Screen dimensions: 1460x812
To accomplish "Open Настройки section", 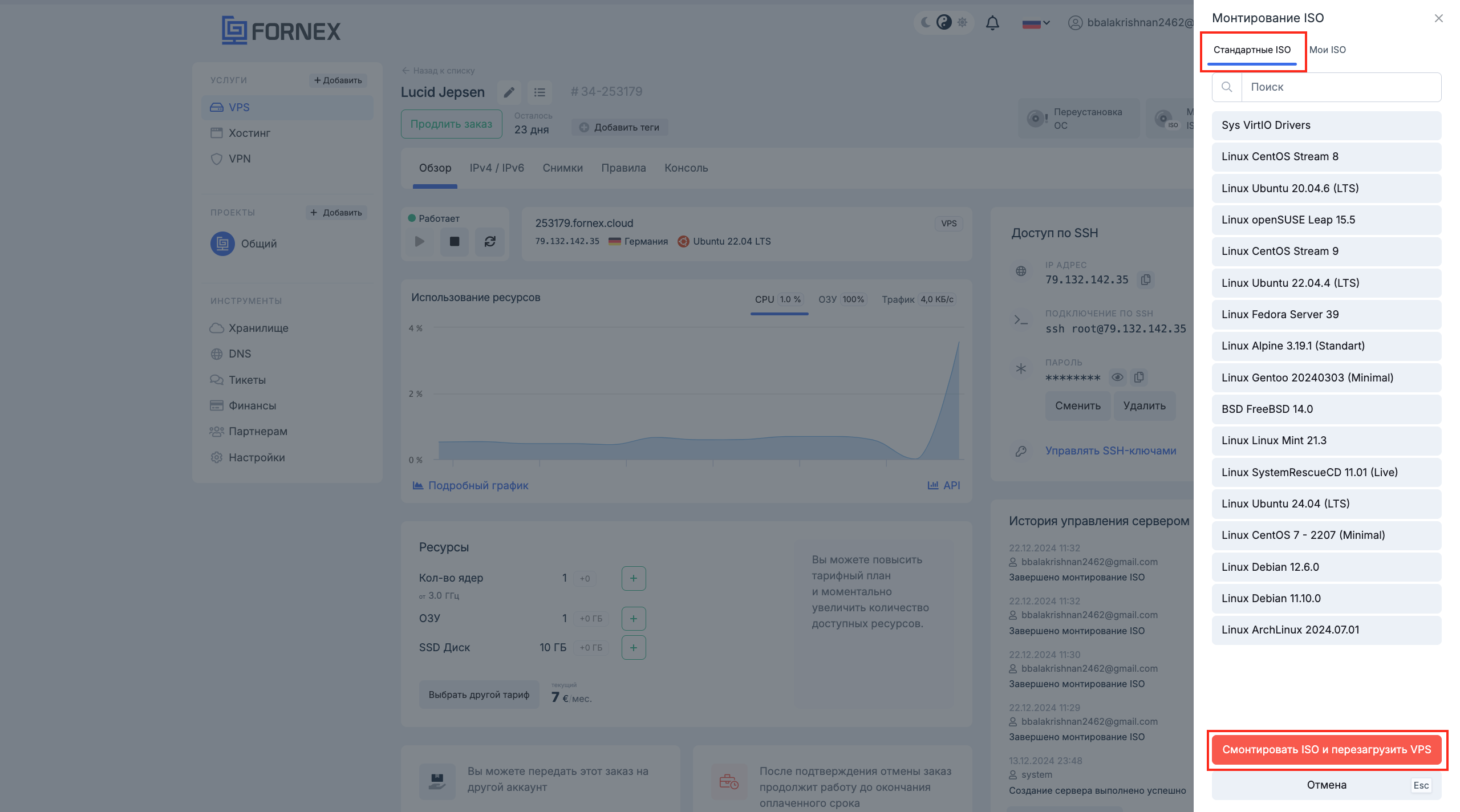I will [248, 457].
